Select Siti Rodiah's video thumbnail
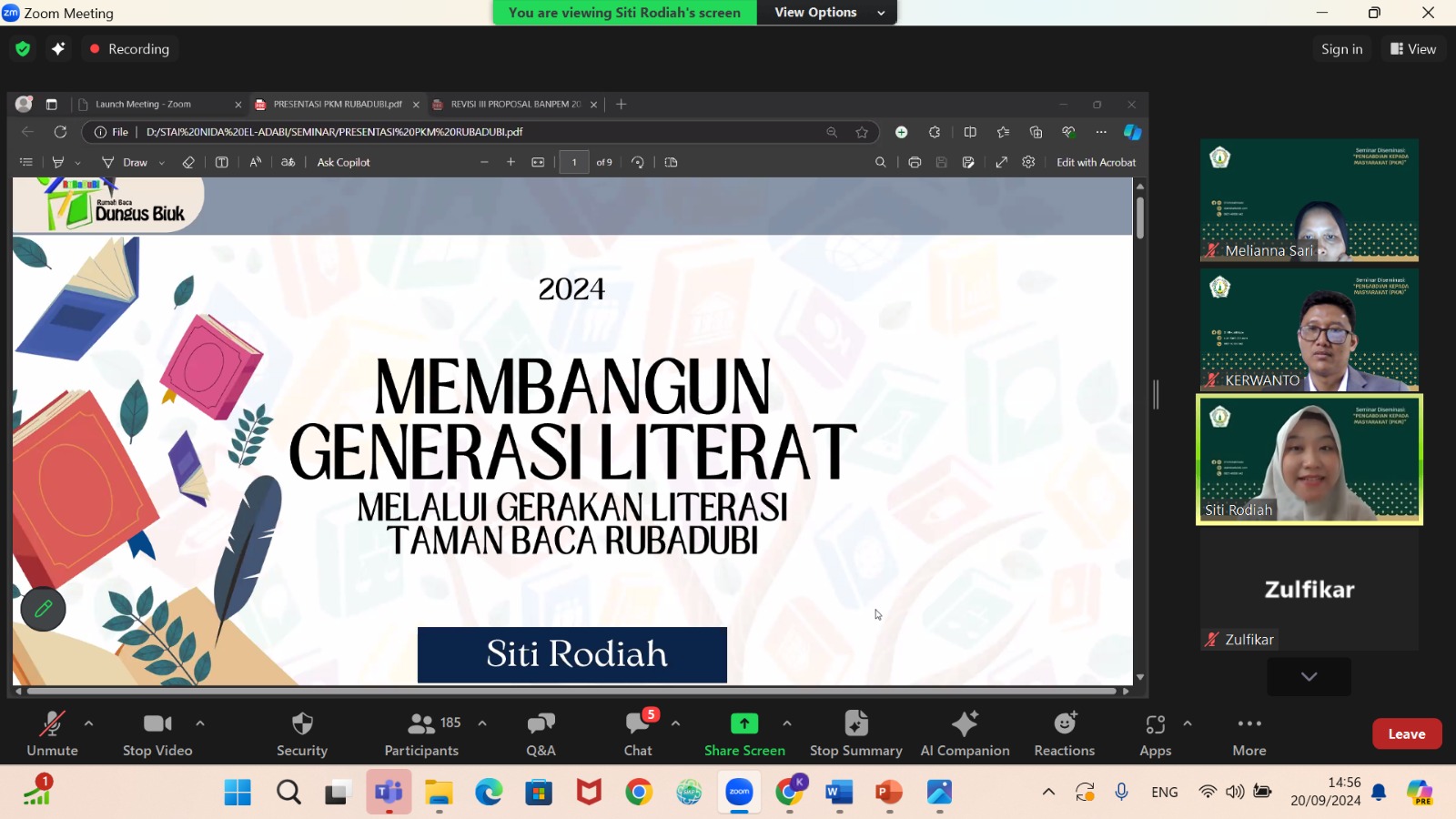Viewport: 1456px width, 819px height. tap(1309, 460)
